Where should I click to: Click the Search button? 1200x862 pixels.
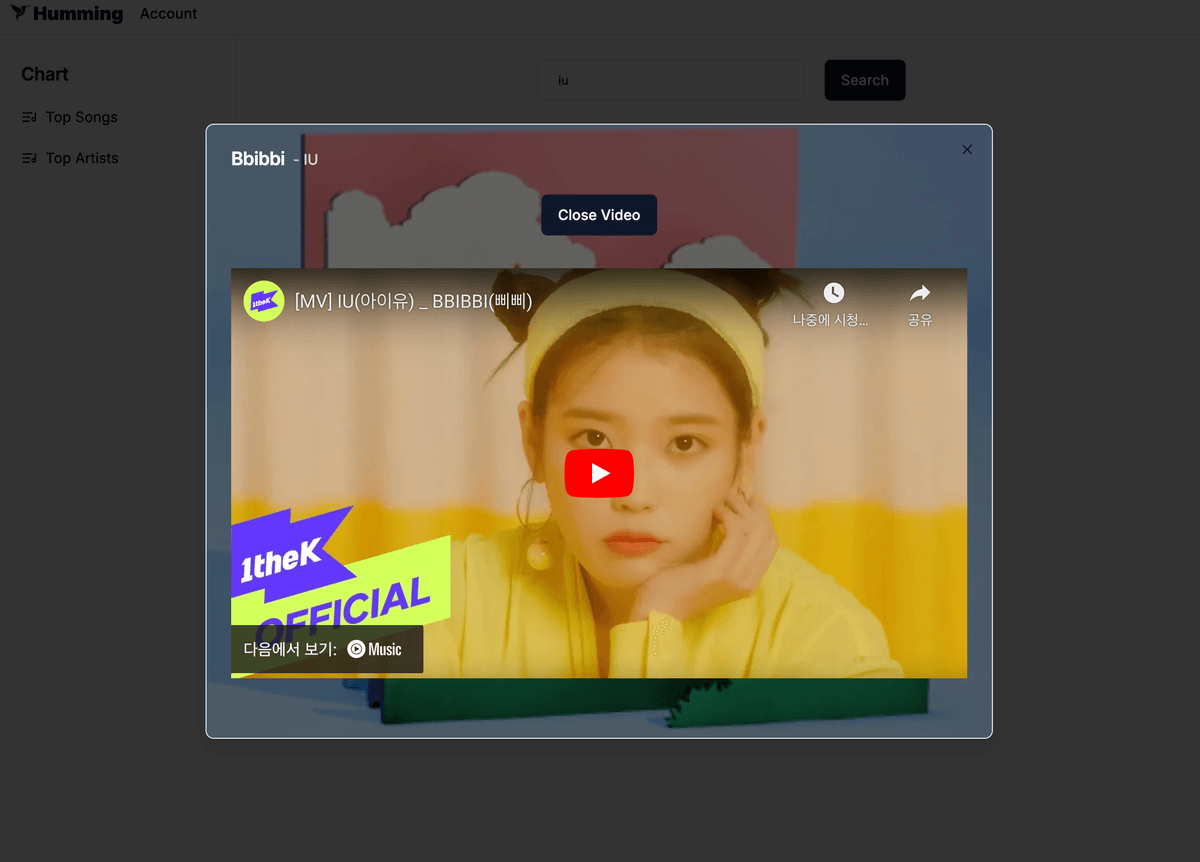coord(865,80)
